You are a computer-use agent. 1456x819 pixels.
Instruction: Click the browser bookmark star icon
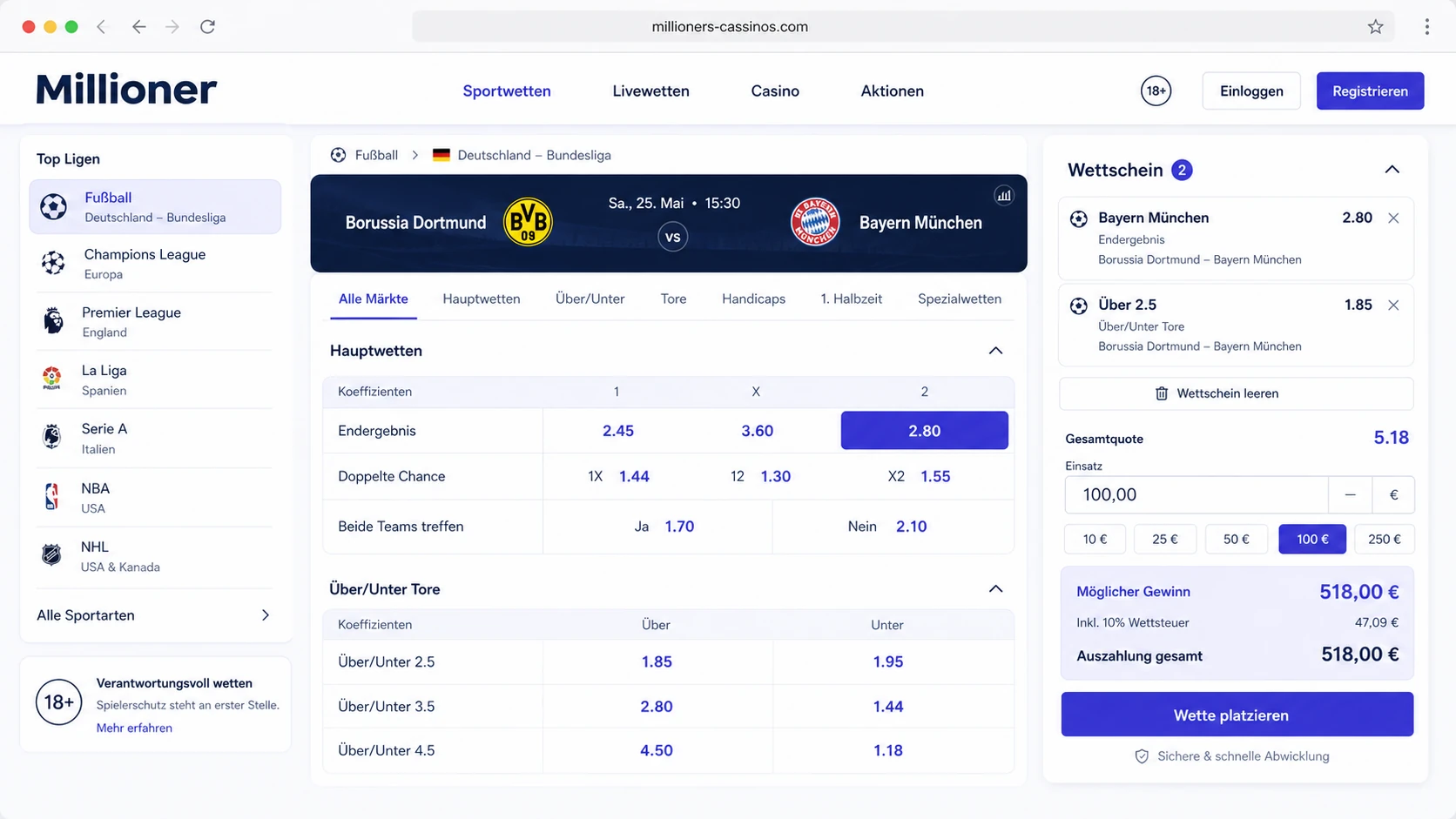click(1375, 27)
